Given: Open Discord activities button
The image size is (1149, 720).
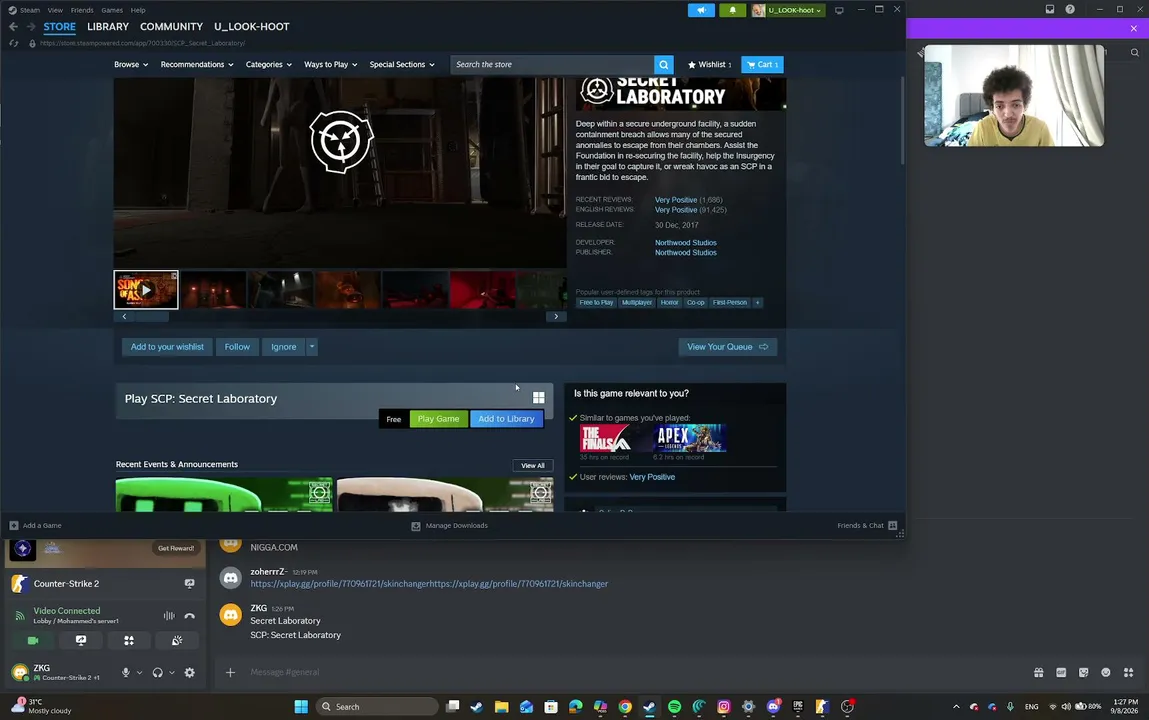Looking at the screenshot, I should pos(129,641).
